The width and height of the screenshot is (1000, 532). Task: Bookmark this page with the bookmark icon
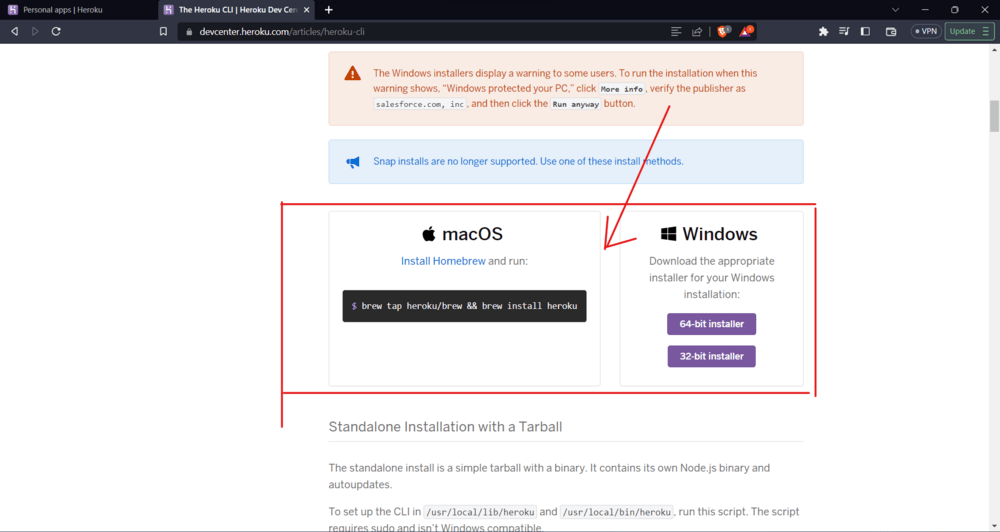163,31
